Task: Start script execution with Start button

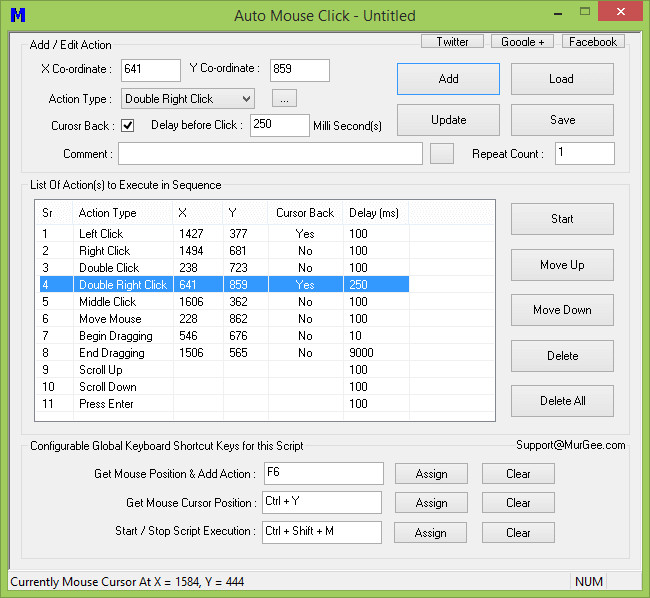Action: pos(561,219)
